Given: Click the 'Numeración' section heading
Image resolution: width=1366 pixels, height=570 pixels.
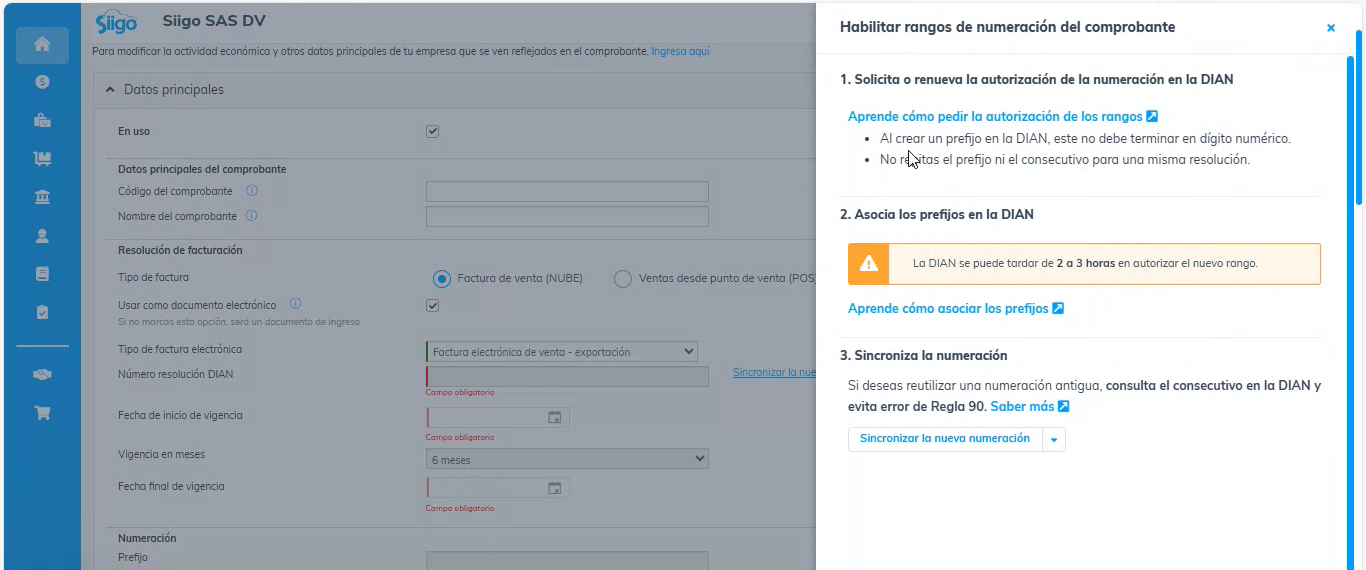Looking at the screenshot, I should [147, 538].
